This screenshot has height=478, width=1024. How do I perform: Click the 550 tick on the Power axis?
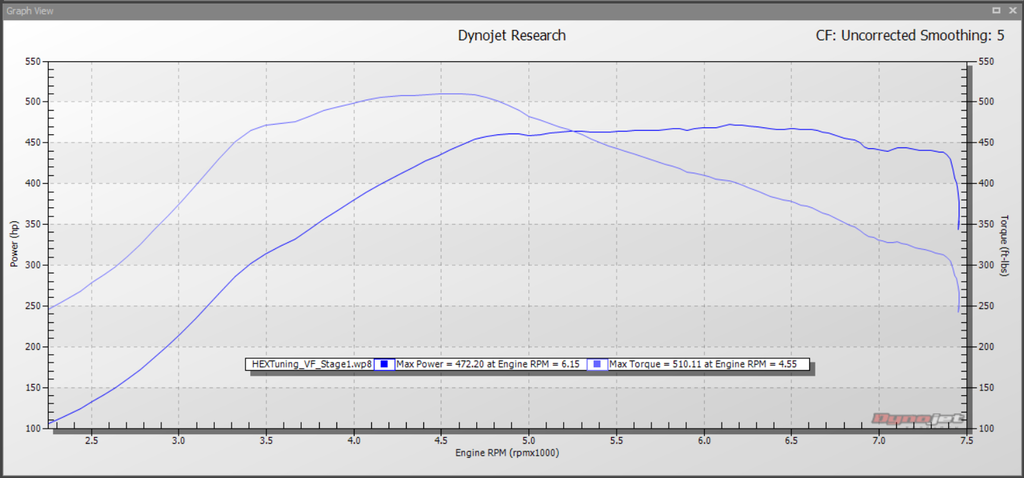[x=32, y=61]
